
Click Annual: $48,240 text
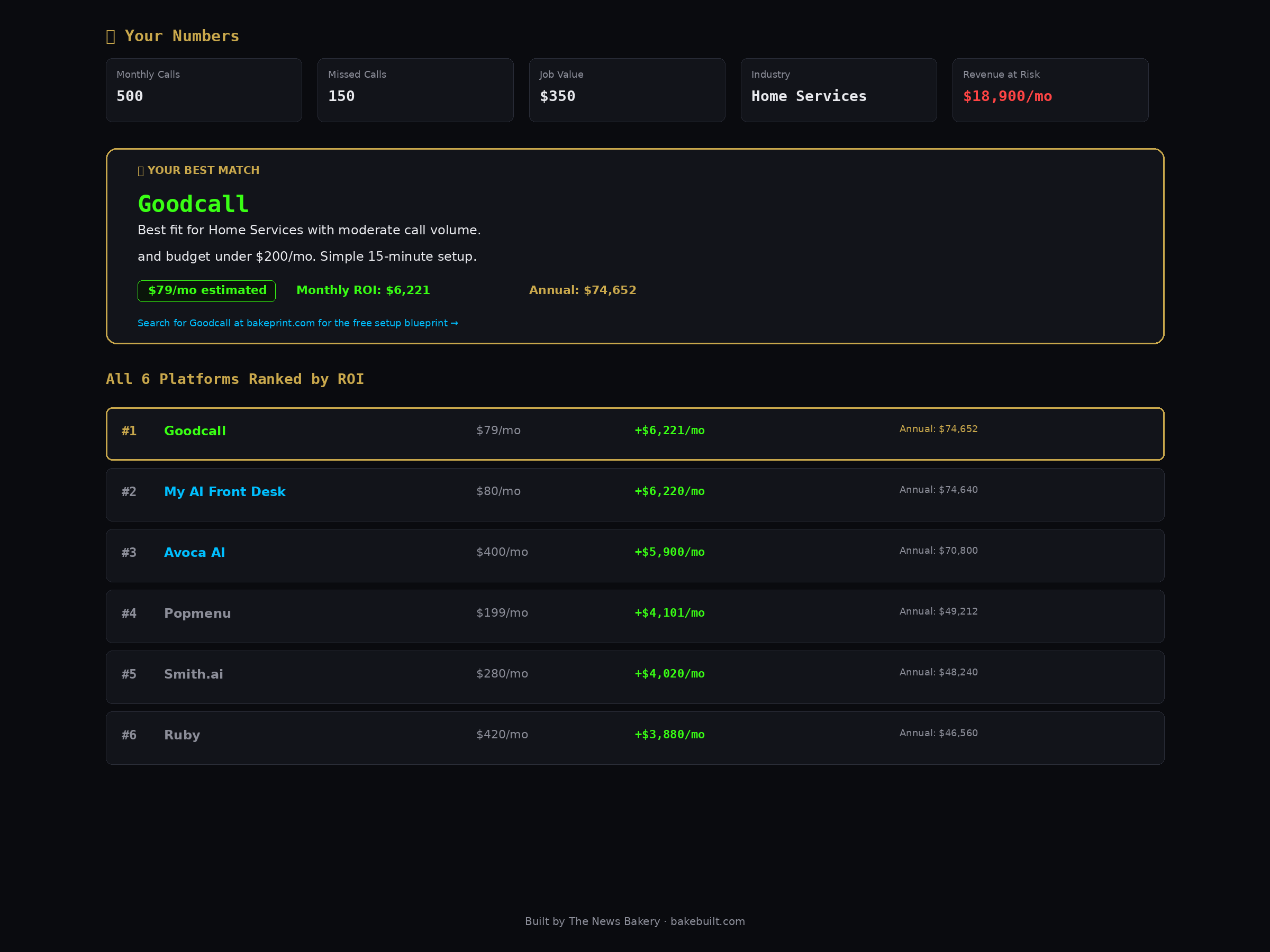point(938,672)
